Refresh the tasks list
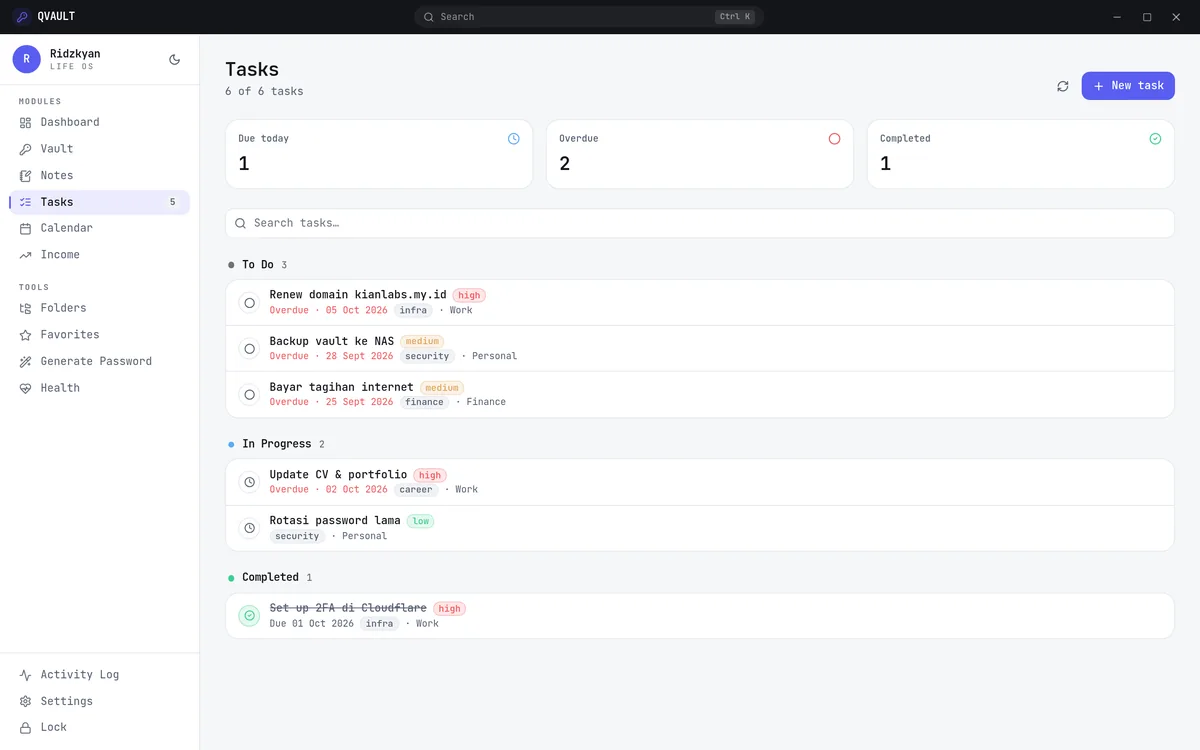The width and height of the screenshot is (1200, 750). click(x=1063, y=86)
